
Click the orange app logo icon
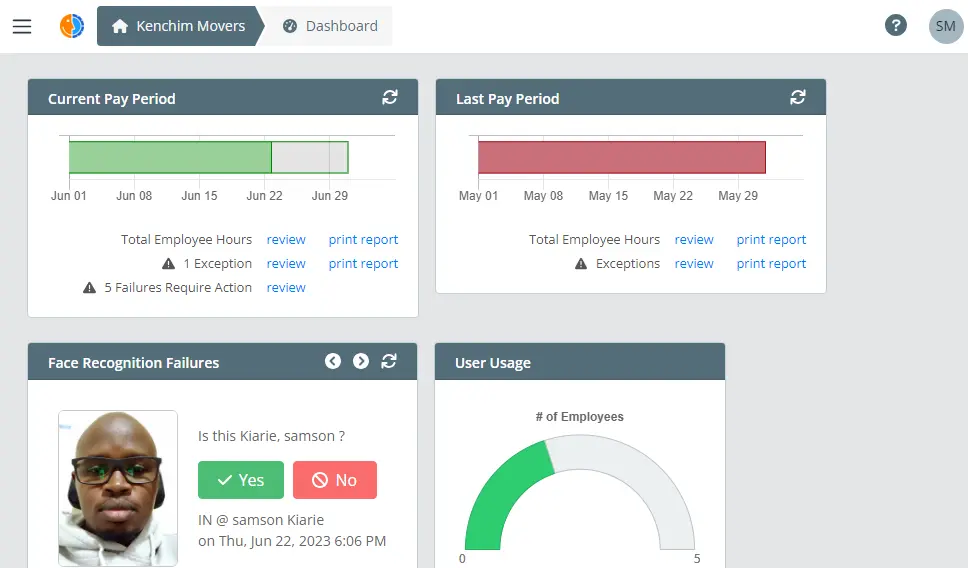tap(72, 26)
